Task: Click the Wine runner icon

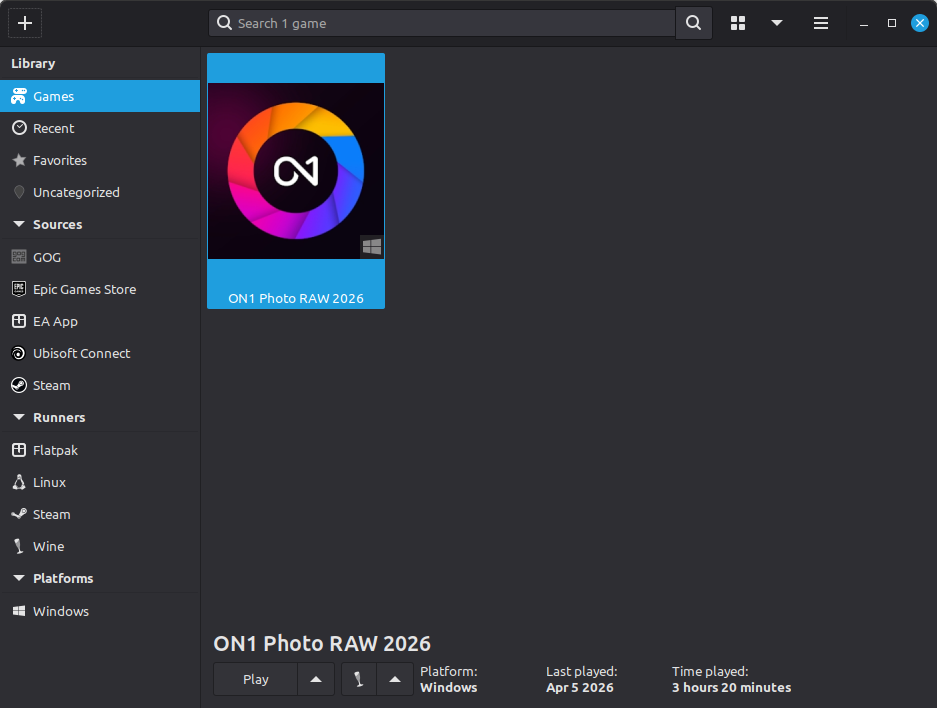Action: (x=18, y=546)
